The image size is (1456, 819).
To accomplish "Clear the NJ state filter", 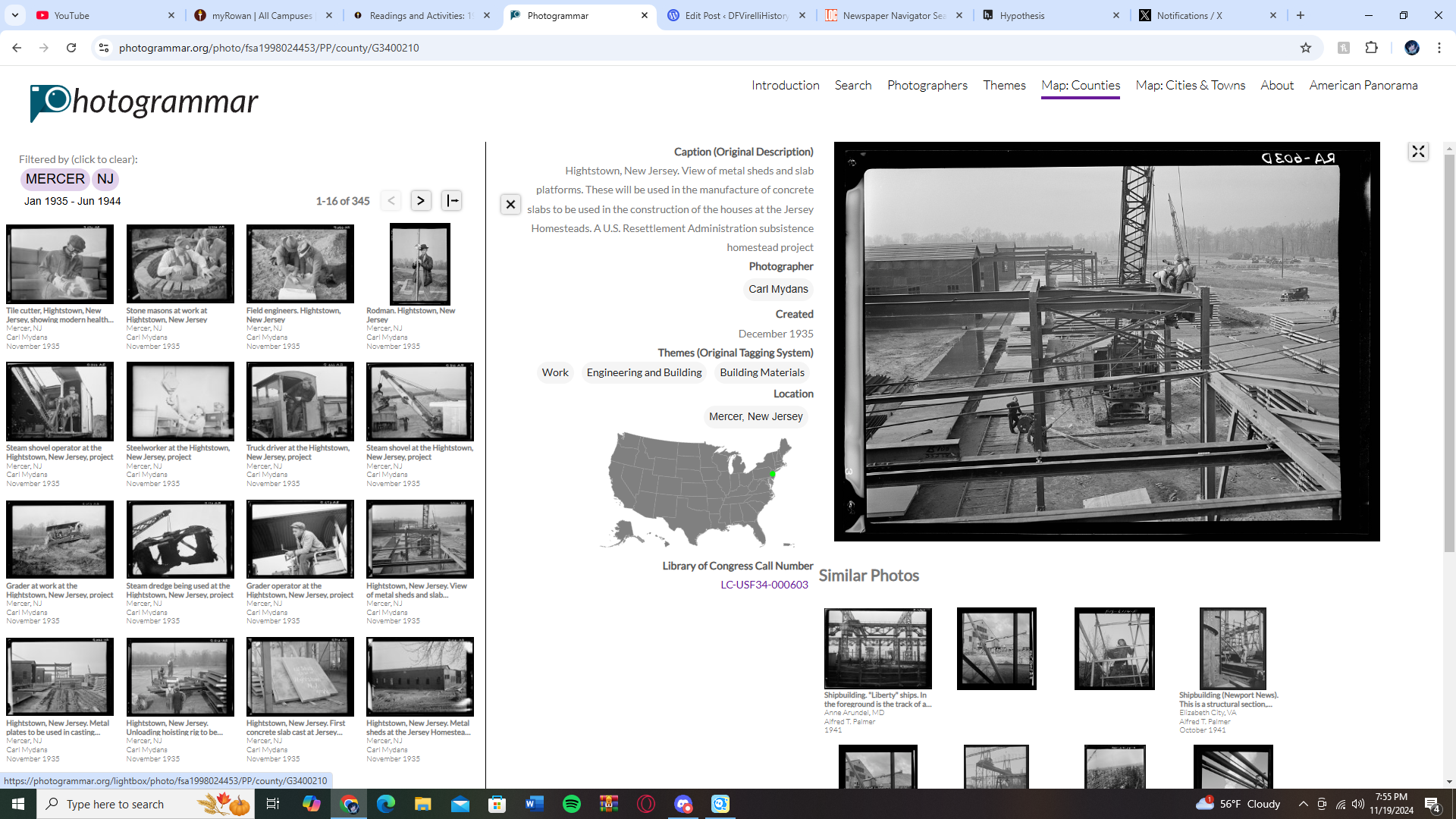I will (105, 179).
